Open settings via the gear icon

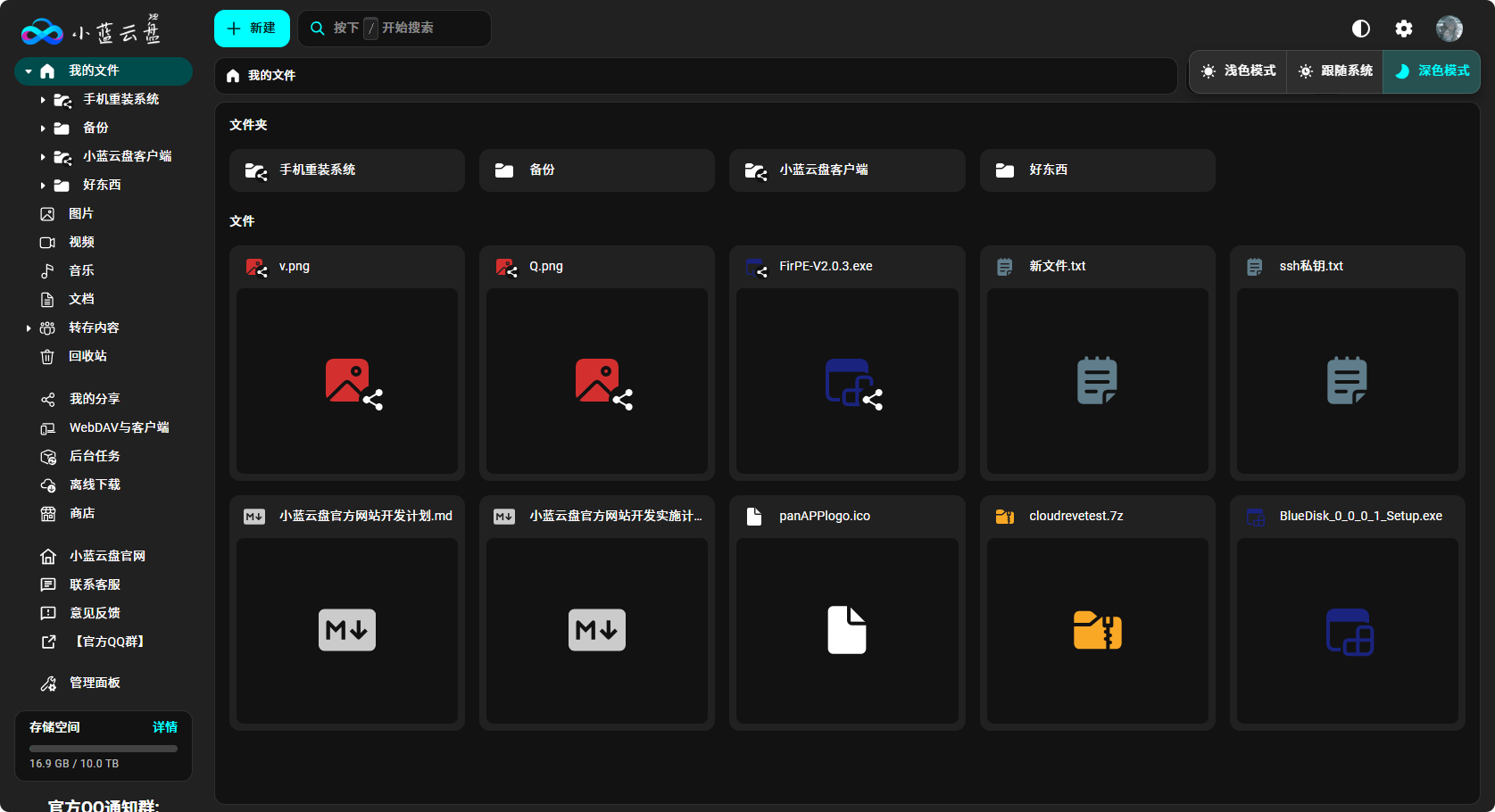[1403, 29]
